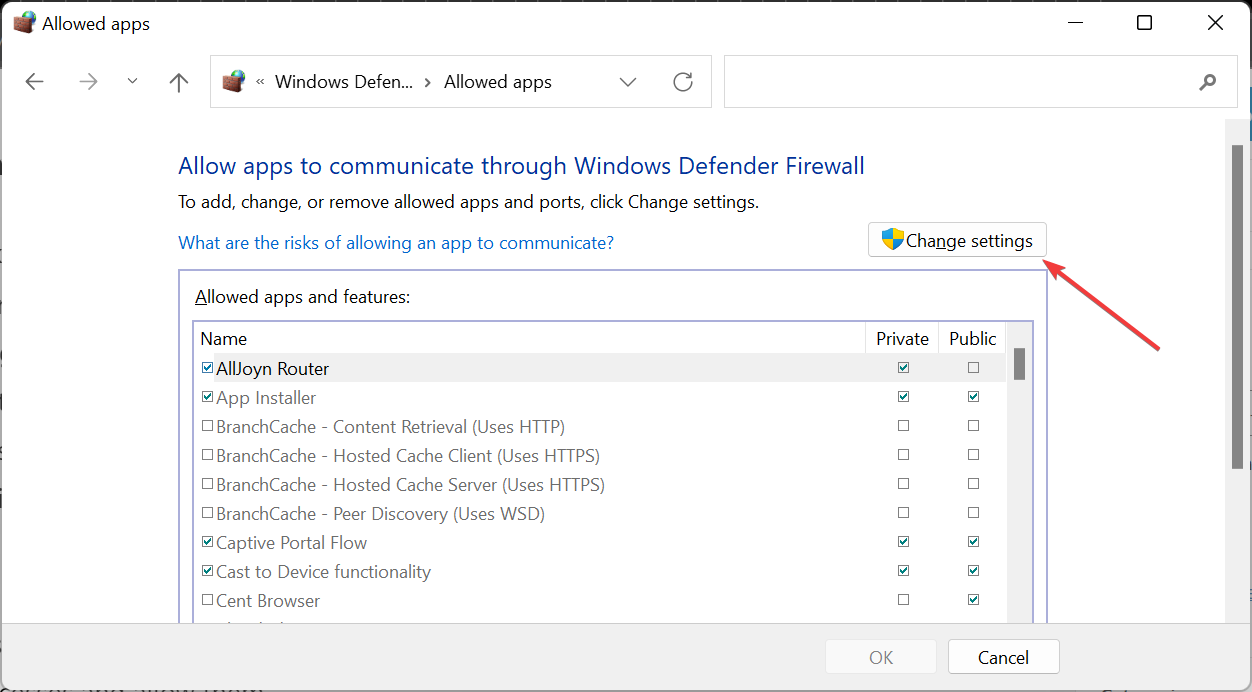Enable the Private checkbox for Cent Browser
Screen dimensions: 1252x692
click(x=904, y=600)
